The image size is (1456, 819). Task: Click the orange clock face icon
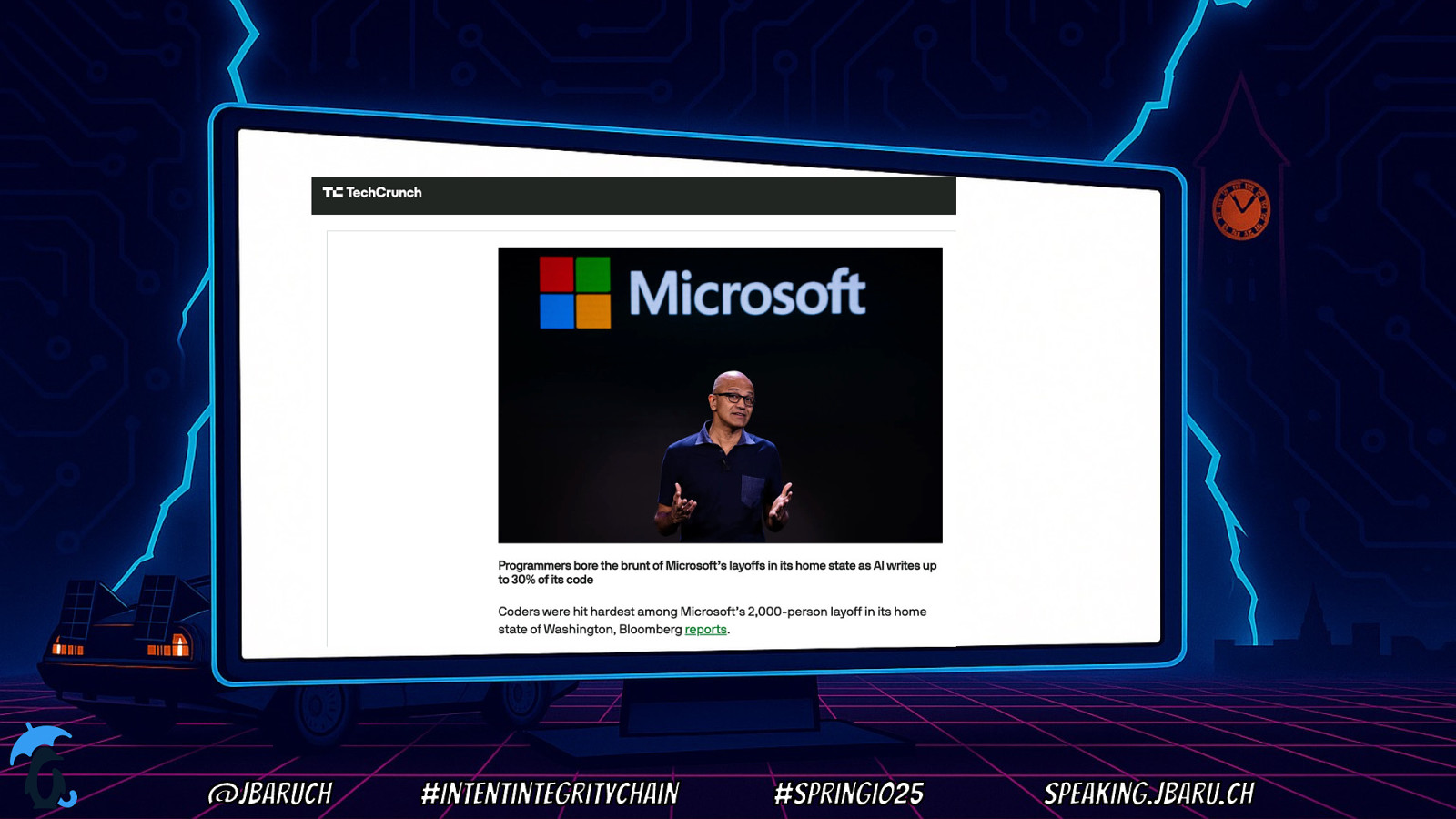1241,209
